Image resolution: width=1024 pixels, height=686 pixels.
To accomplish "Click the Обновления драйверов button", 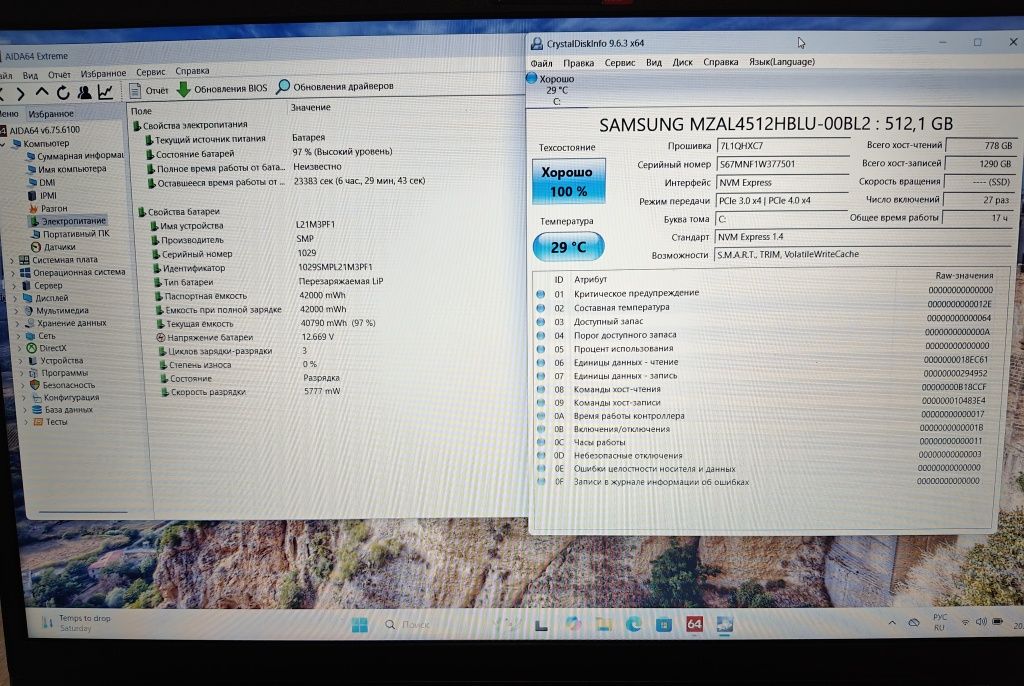I will [335, 86].
